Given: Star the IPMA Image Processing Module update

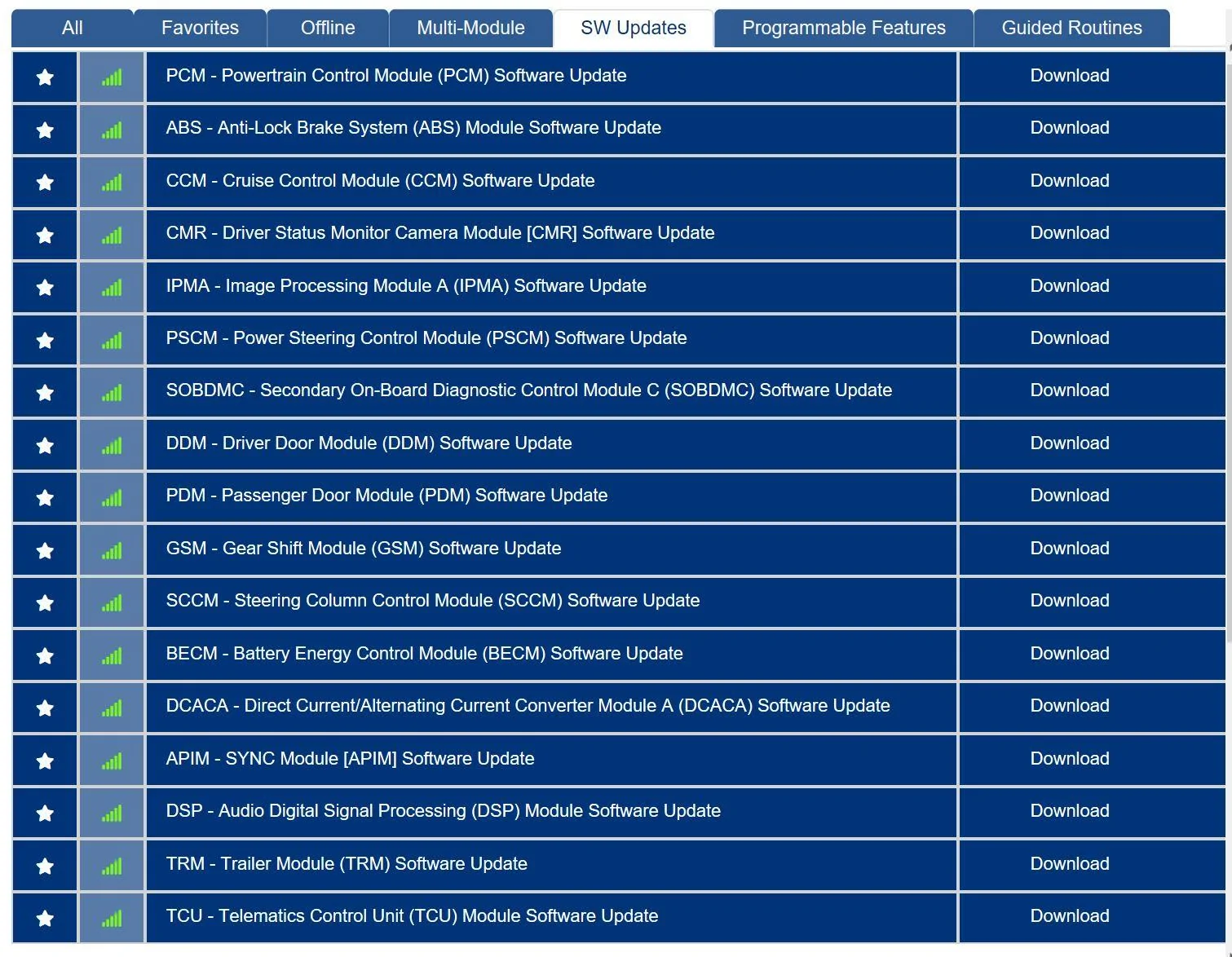Looking at the screenshot, I should pyautogui.click(x=45, y=288).
